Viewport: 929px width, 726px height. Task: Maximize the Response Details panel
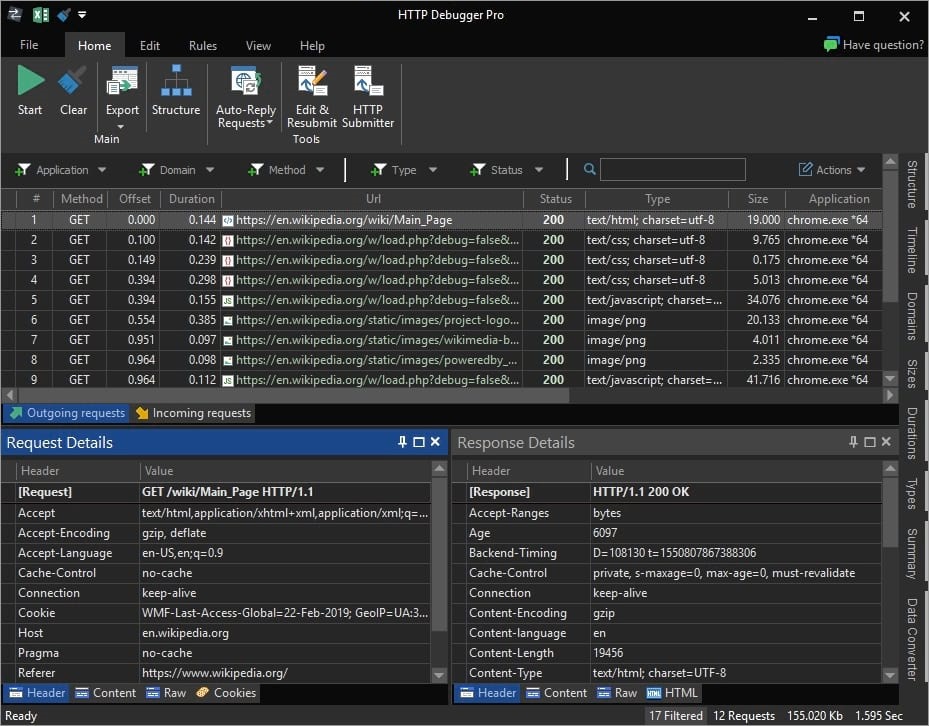click(870, 442)
